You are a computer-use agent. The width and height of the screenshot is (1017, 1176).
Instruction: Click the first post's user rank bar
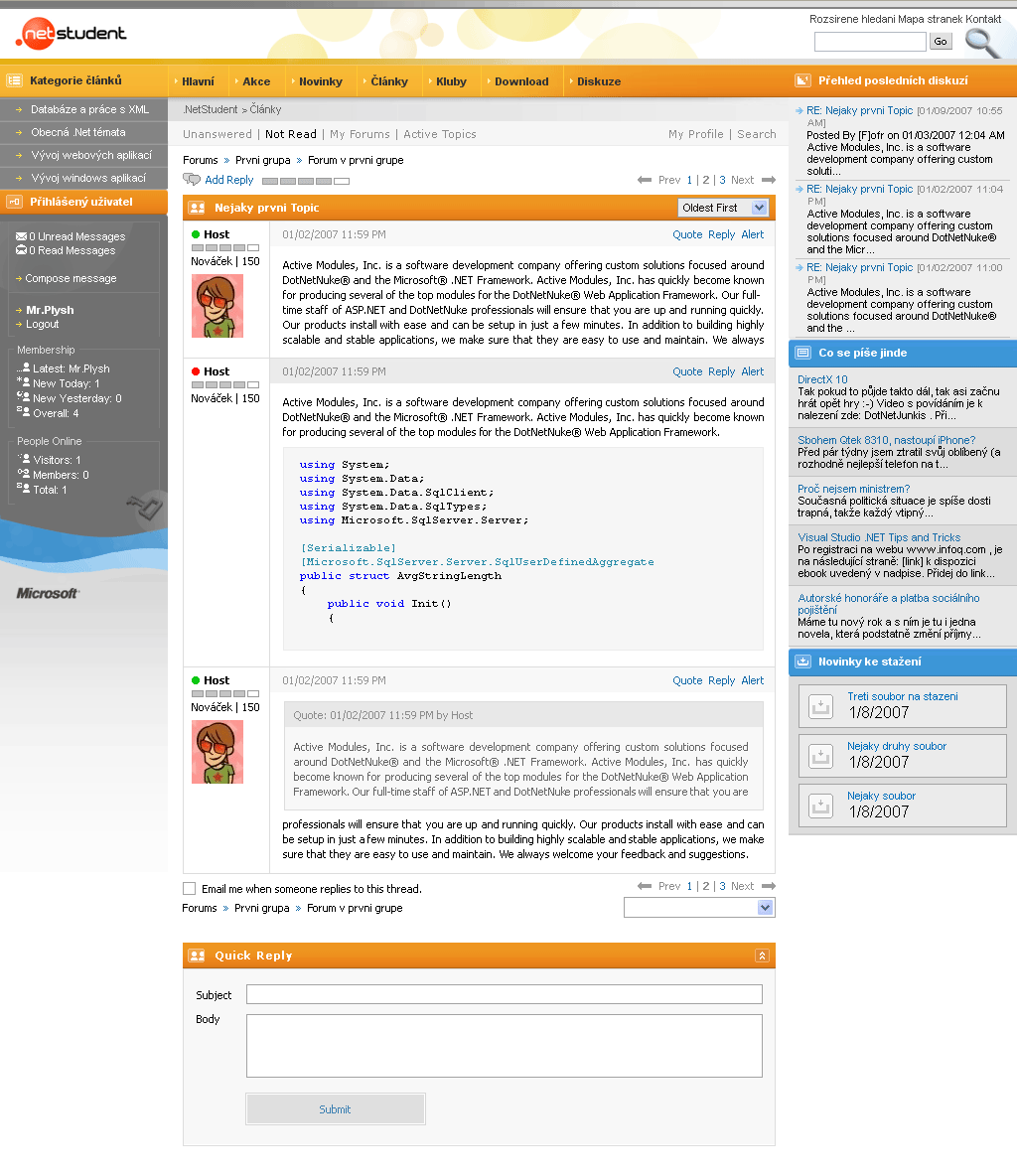[225, 247]
